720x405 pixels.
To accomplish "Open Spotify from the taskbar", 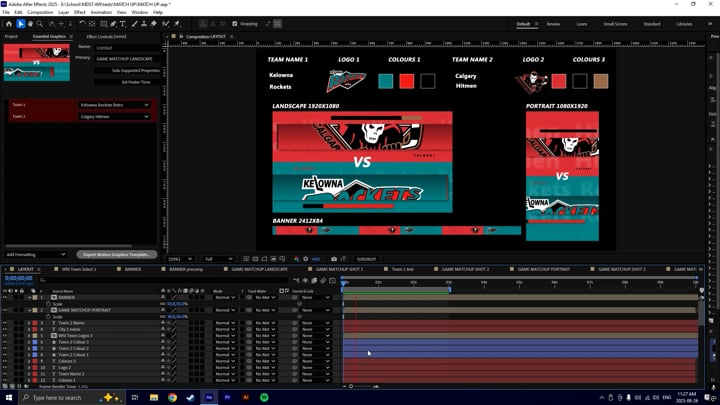I will pyautogui.click(x=264, y=398).
